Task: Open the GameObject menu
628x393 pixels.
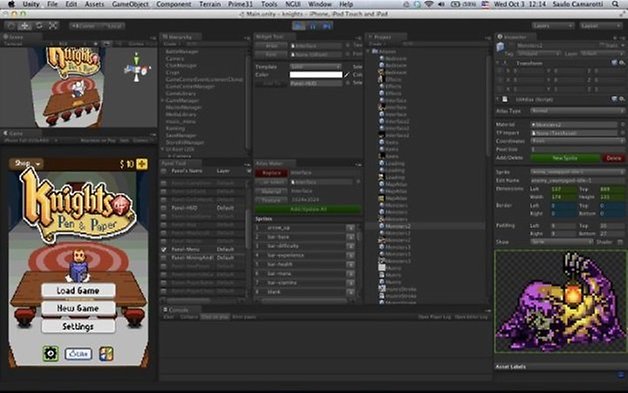Action: click(130, 4)
